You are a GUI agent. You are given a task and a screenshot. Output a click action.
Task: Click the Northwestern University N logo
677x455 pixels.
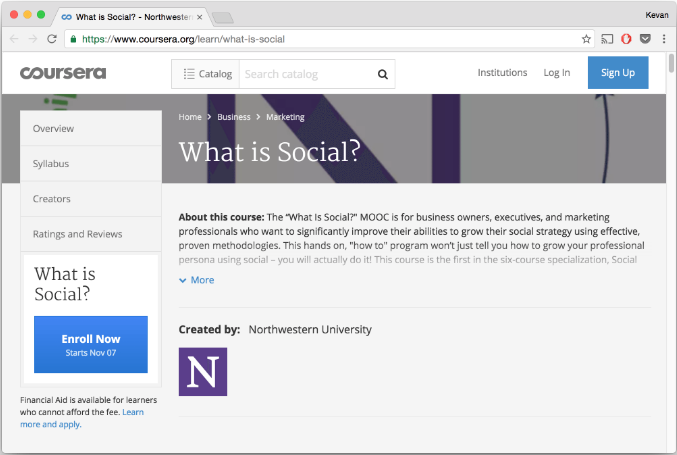(x=203, y=372)
